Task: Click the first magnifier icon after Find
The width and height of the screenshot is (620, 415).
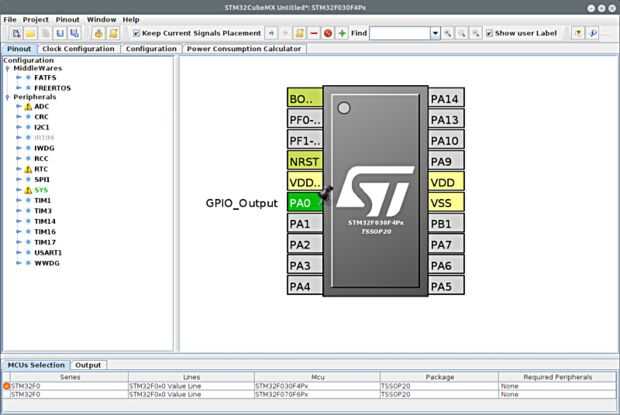Action: coord(448,34)
